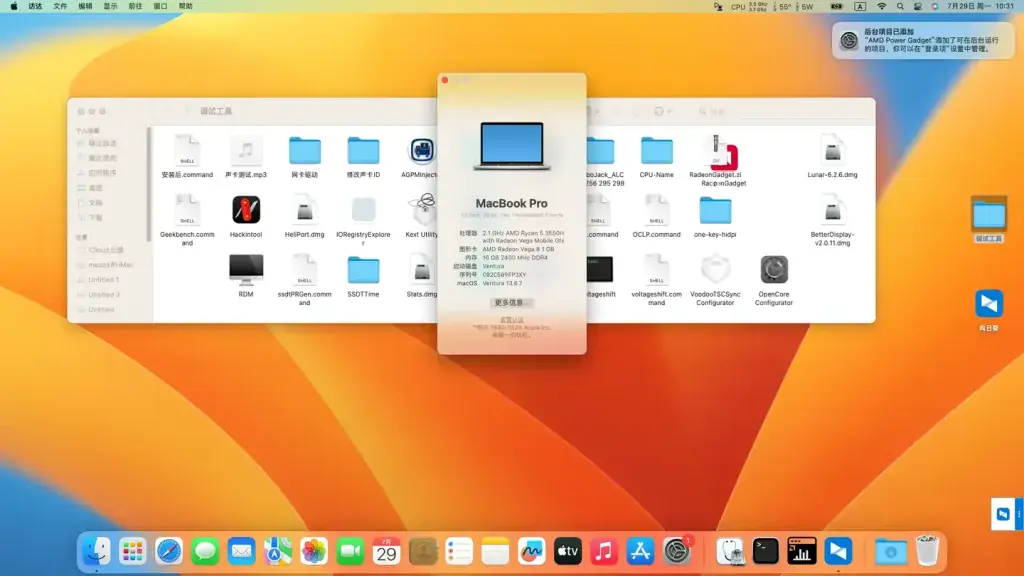
Task: Select the voltageshift.command file
Action: click(656, 270)
